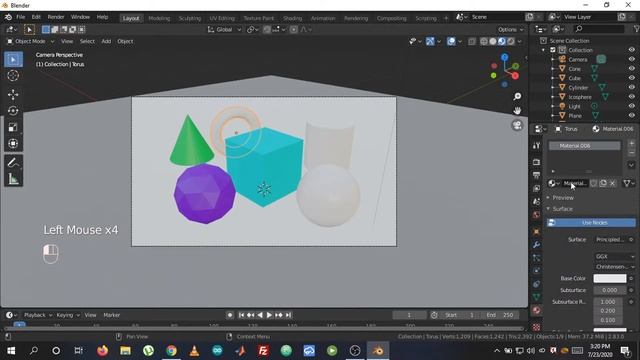Open the File menu
Screen dimensions: 640x360
(20, 17)
